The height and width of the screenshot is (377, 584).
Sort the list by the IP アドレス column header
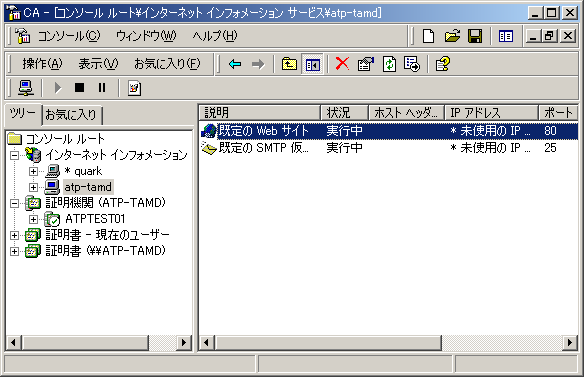(x=491, y=112)
